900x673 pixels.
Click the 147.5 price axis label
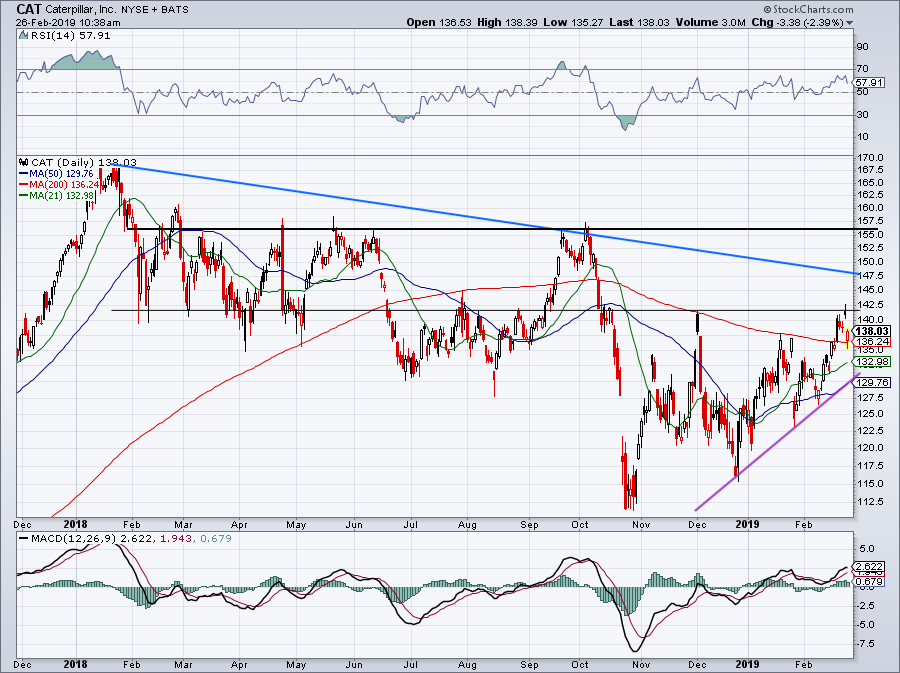click(x=871, y=275)
